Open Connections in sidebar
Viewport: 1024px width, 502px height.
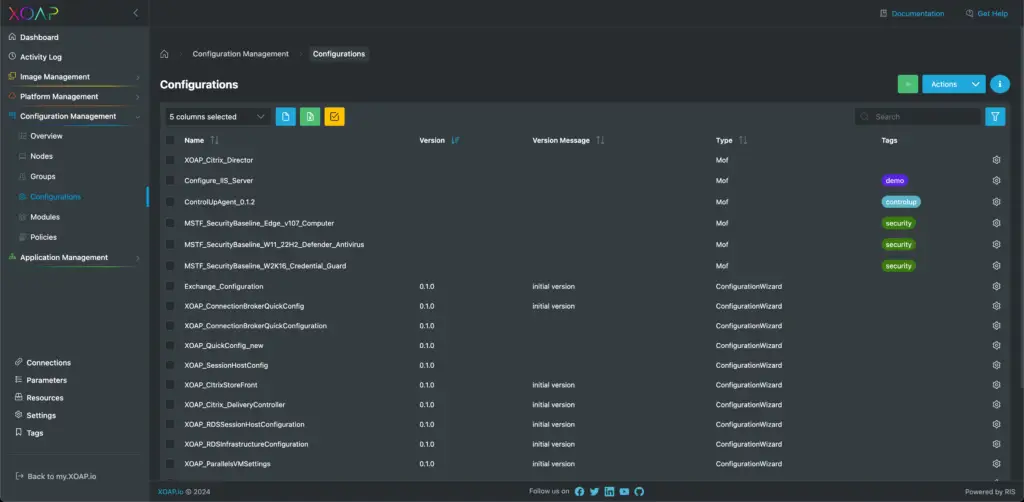(x=48, y=363)
